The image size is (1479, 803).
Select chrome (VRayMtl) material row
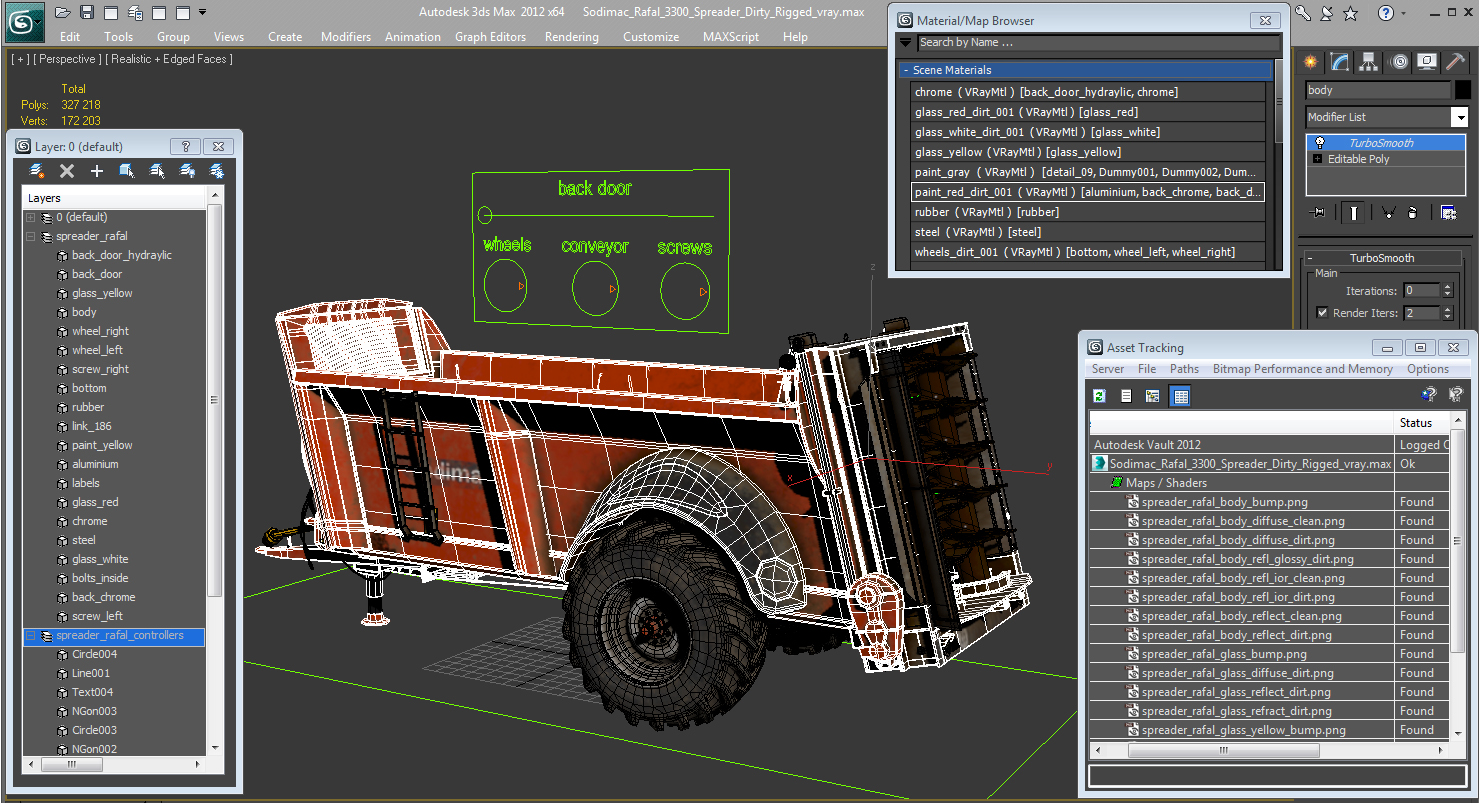pyautogui.click(x=1088, y=92)
